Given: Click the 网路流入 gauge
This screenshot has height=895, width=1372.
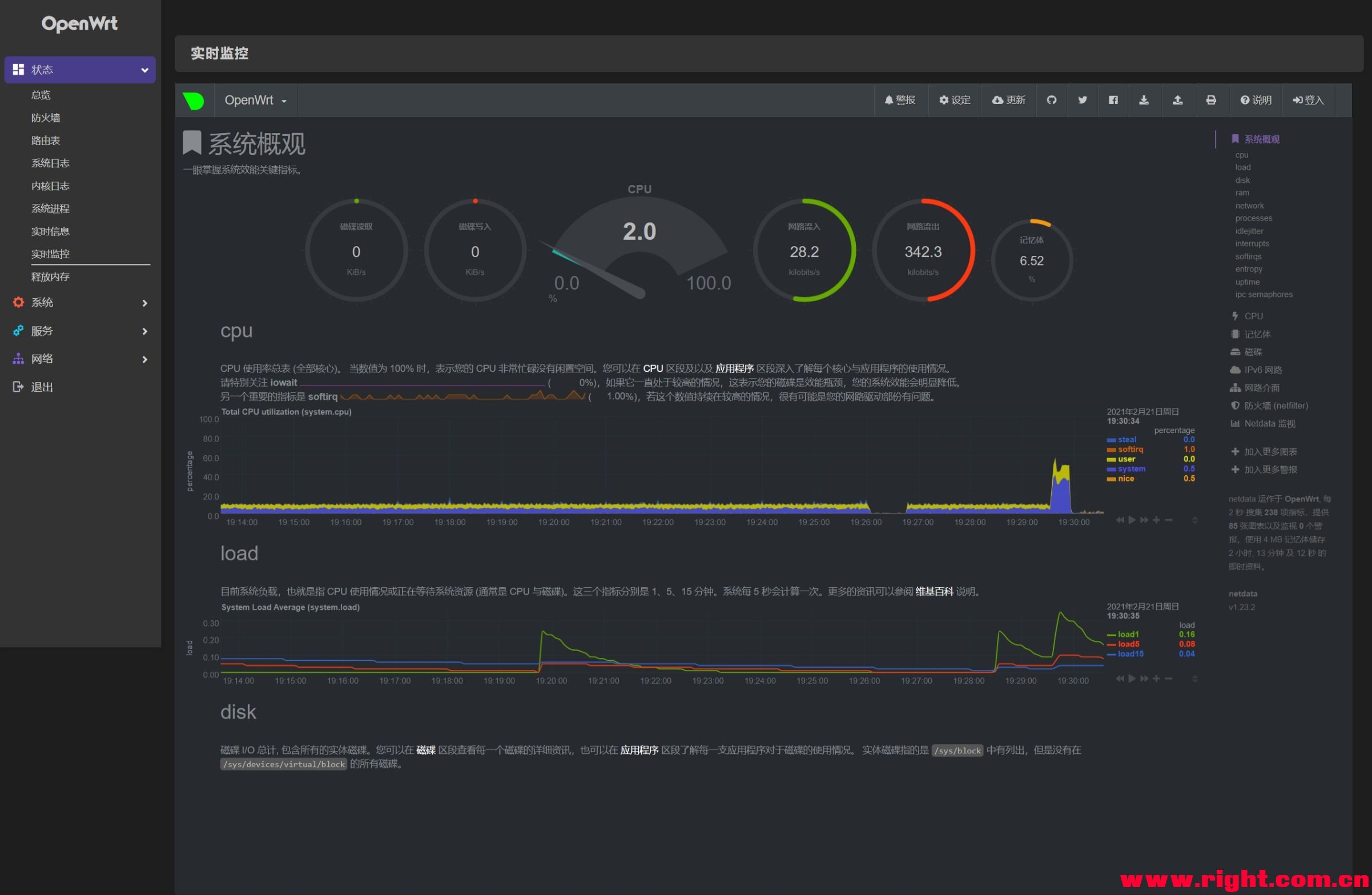Looking at the screenshot, I should pos(804,250).
